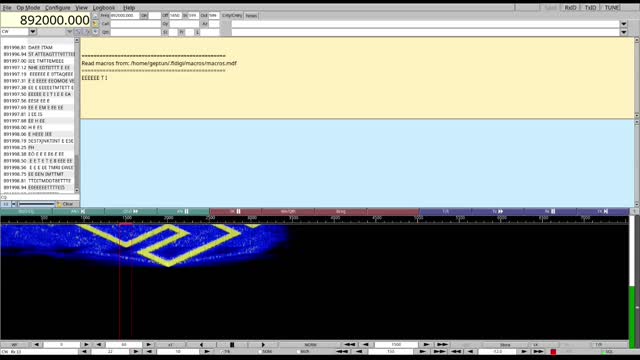Screen dimensions: 640x360
Task: Click the waterfall rewind double arrow icon
Action: pos(350,345)
